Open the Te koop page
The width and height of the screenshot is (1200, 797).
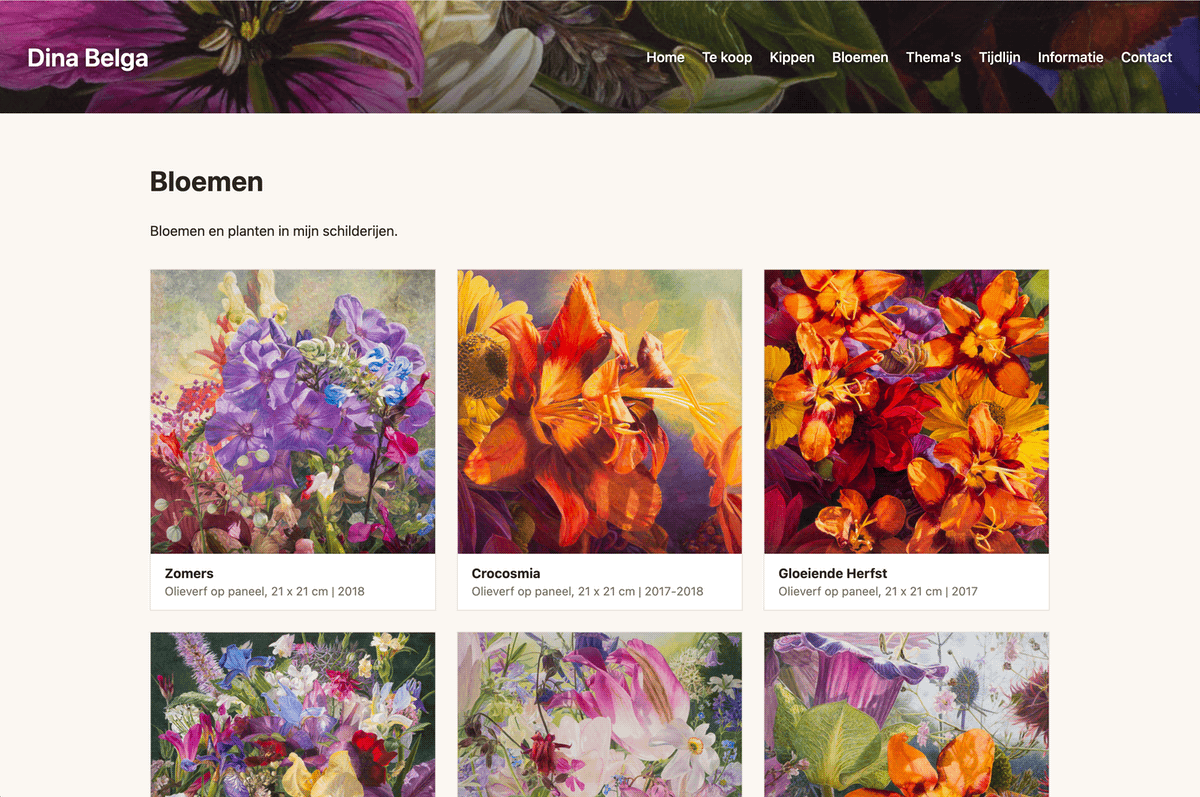pyautogui.click(x=727, y=57)
